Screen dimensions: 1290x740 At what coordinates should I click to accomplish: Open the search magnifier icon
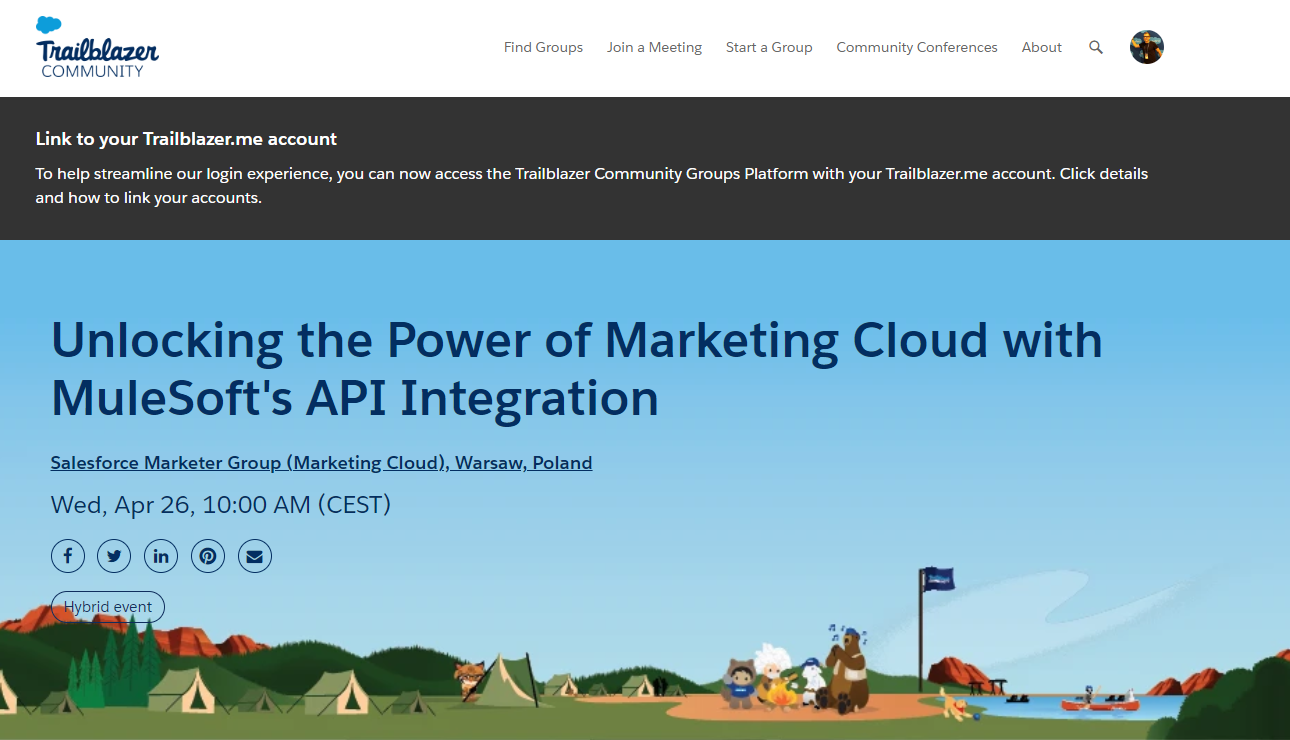pos(1096,47)
